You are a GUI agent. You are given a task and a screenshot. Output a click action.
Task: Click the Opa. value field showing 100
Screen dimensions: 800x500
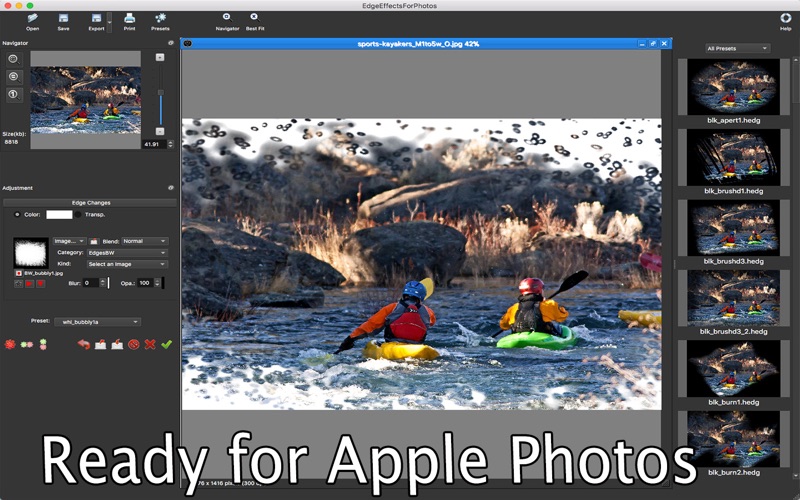coord(145,283)
